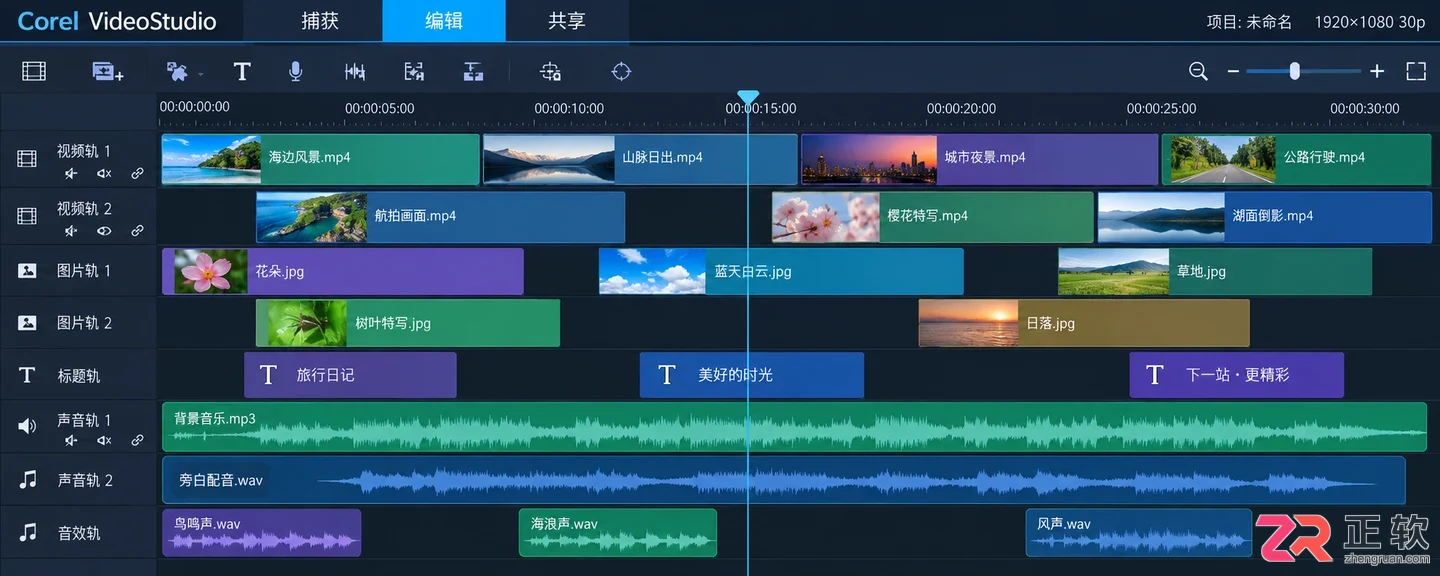Select the 蓝天白云.jpg image clip
Viewport: 1440px width, 576px height.
(x=781, y=271)
